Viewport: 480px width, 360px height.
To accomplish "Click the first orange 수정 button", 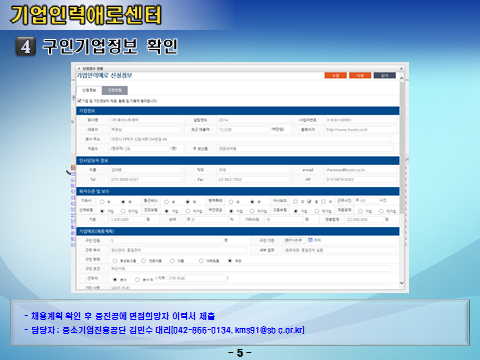I will (335, 76).
